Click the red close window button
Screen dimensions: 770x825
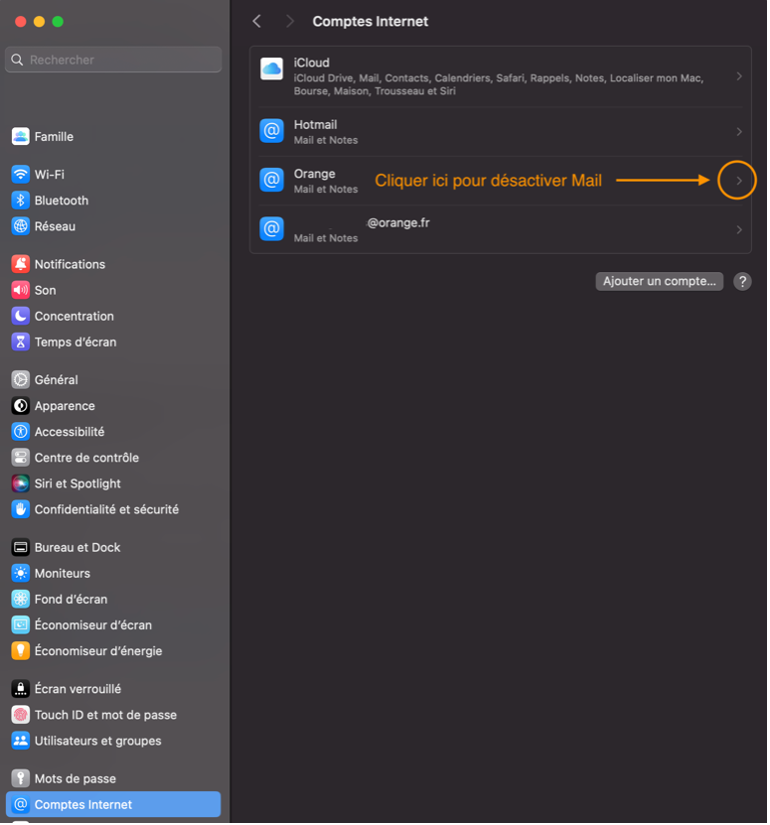[x=21, y=22]
